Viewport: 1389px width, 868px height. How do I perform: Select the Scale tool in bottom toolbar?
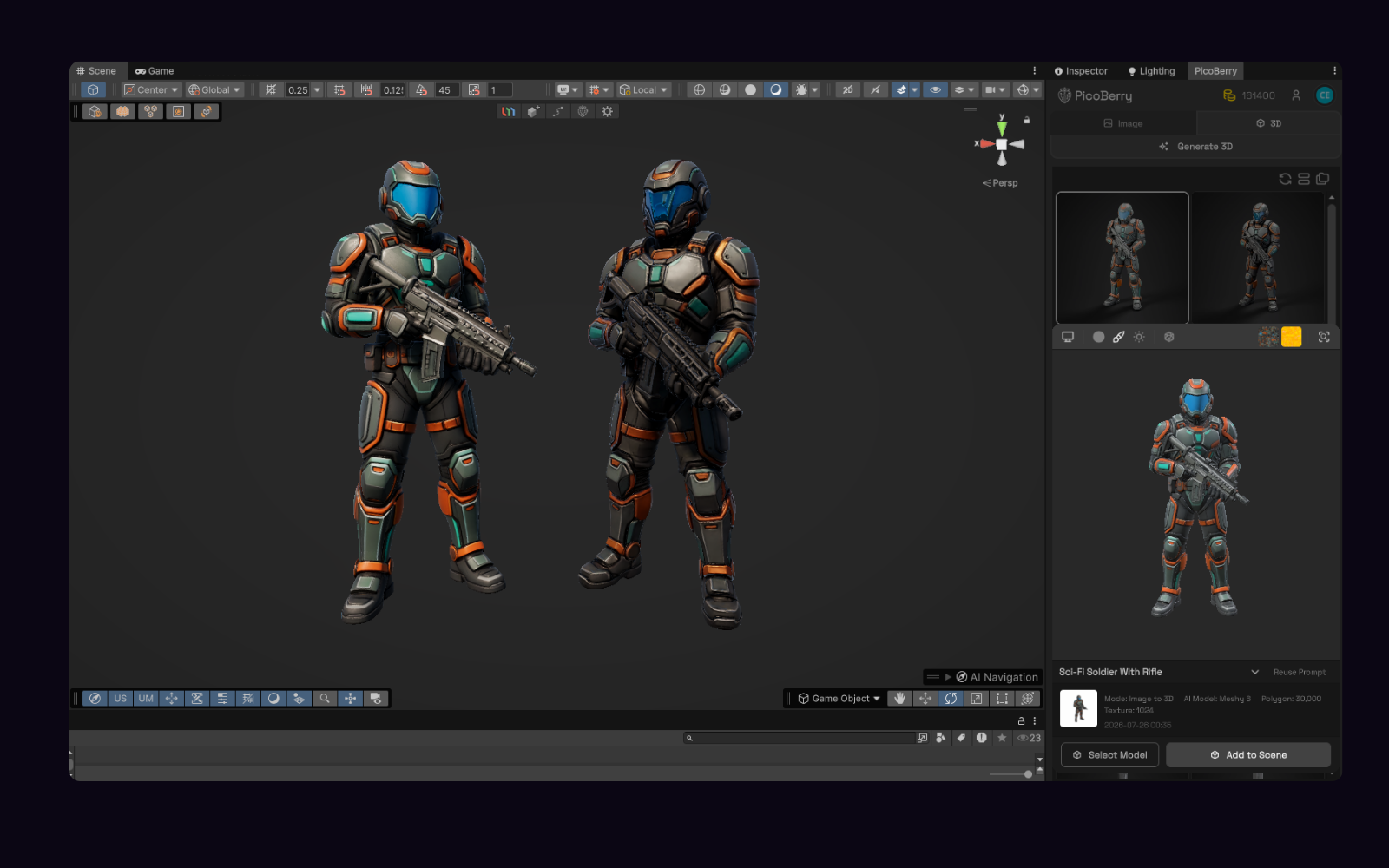tap(977, 698)
